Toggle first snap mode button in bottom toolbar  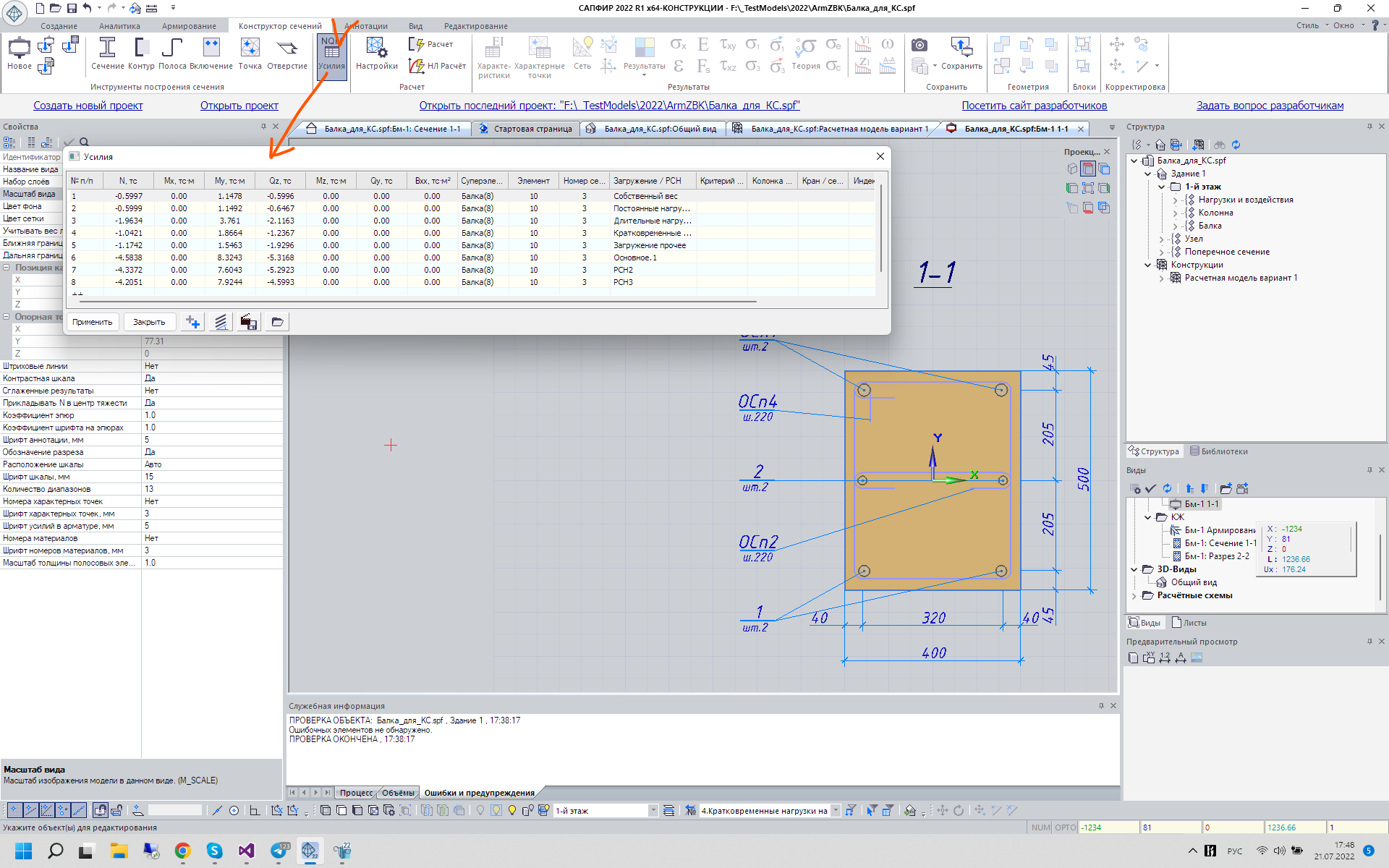(x=14, y=810)
